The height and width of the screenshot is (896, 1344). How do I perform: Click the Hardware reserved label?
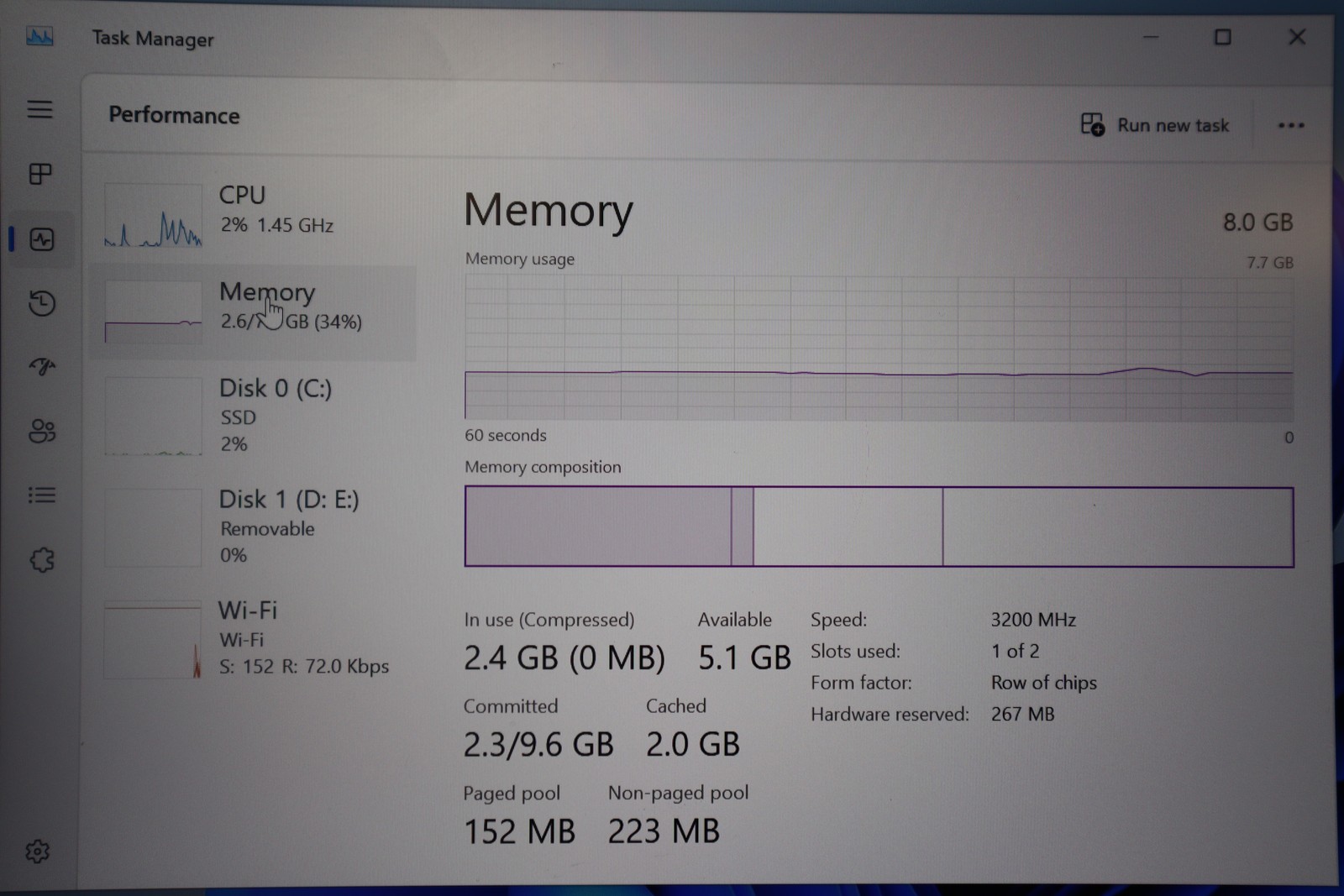pyautogui.click(x=890, y=714)
